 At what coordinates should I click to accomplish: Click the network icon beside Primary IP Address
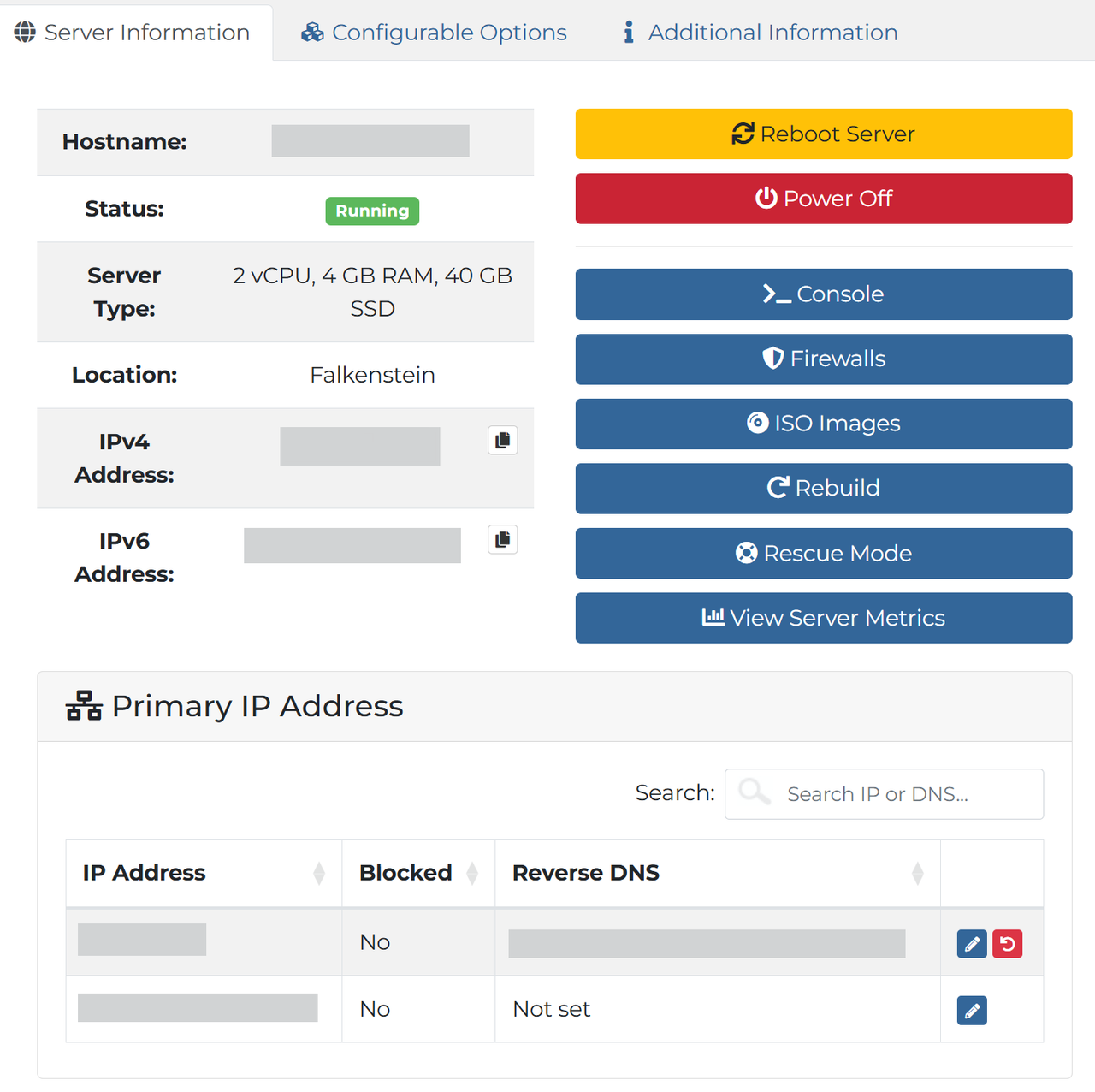(x=84, y=706)
